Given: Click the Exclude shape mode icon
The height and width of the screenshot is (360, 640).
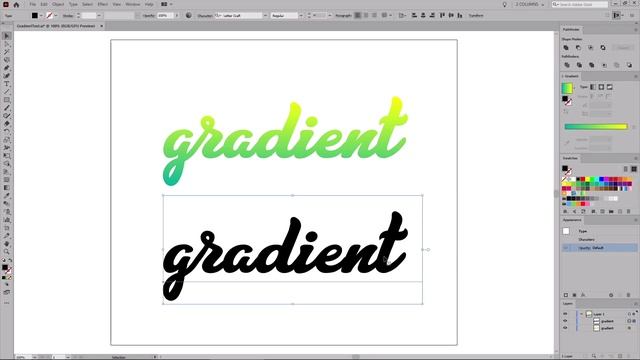Looking at the screenshot, I should point(603,48).
